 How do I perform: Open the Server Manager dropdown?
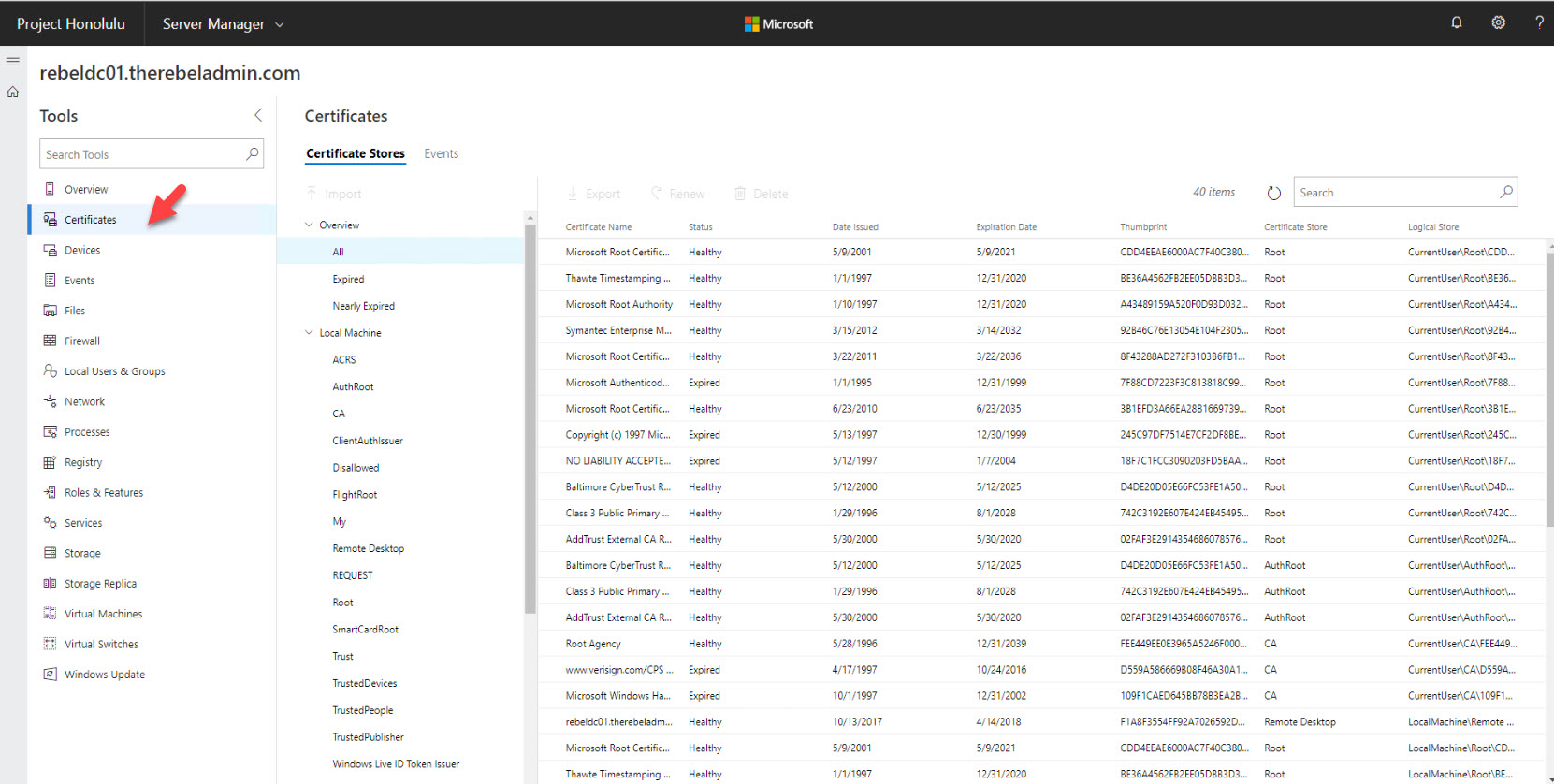pyautogui.click(x=223, y=23)
